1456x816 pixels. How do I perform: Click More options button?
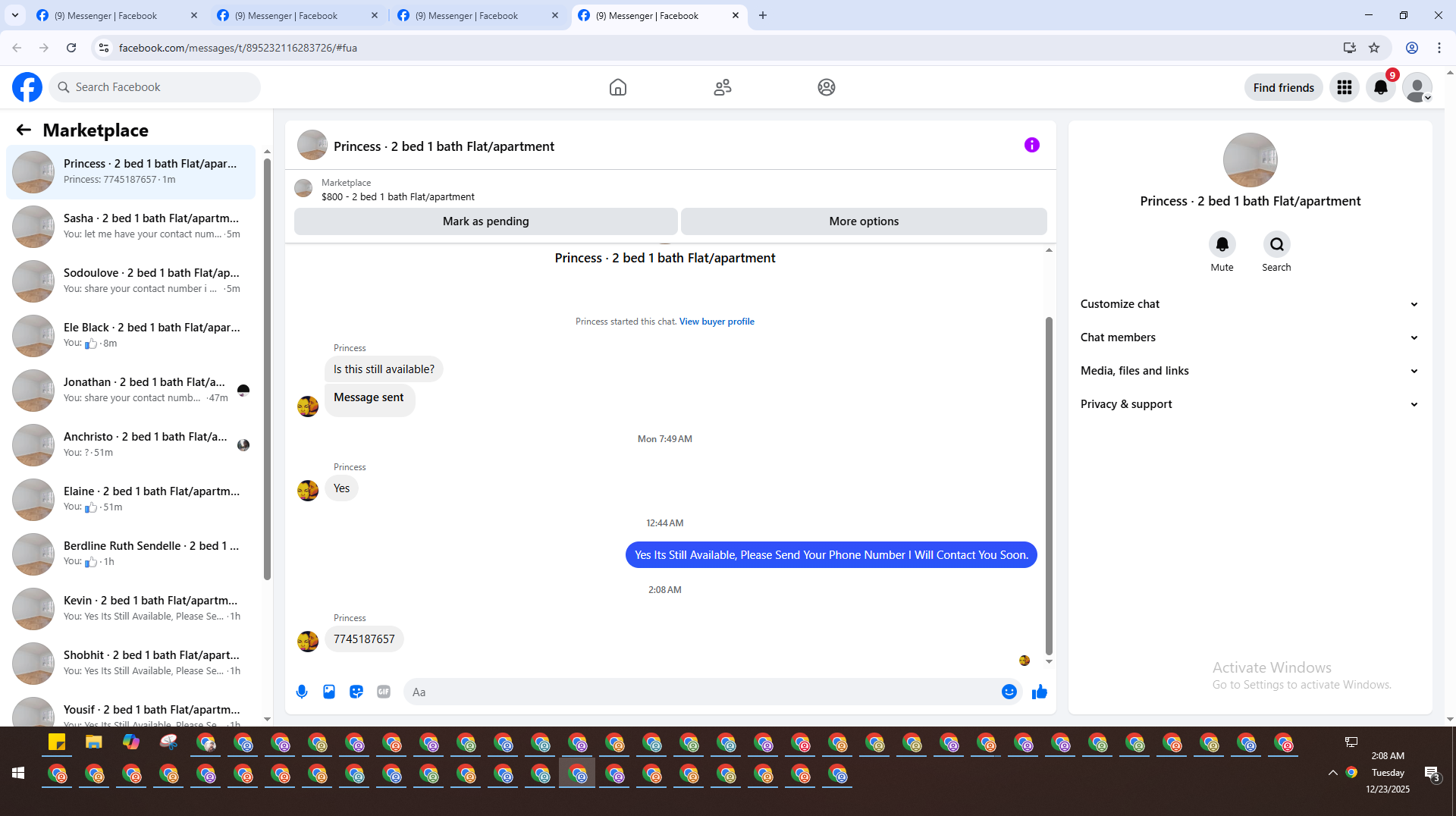tap(864, 221)
